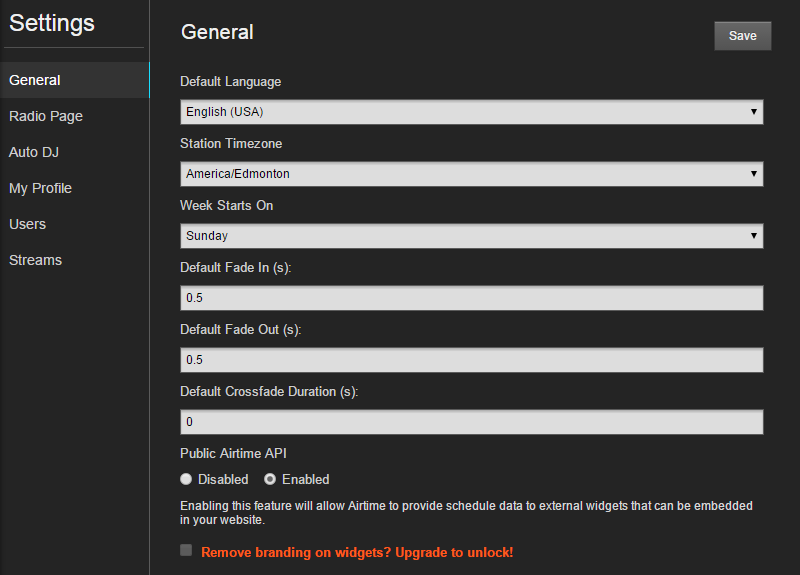This screenshot has width=800, height=575.
Task: Click the Upgrade to unlock link
Action: [x=454, y=553]
